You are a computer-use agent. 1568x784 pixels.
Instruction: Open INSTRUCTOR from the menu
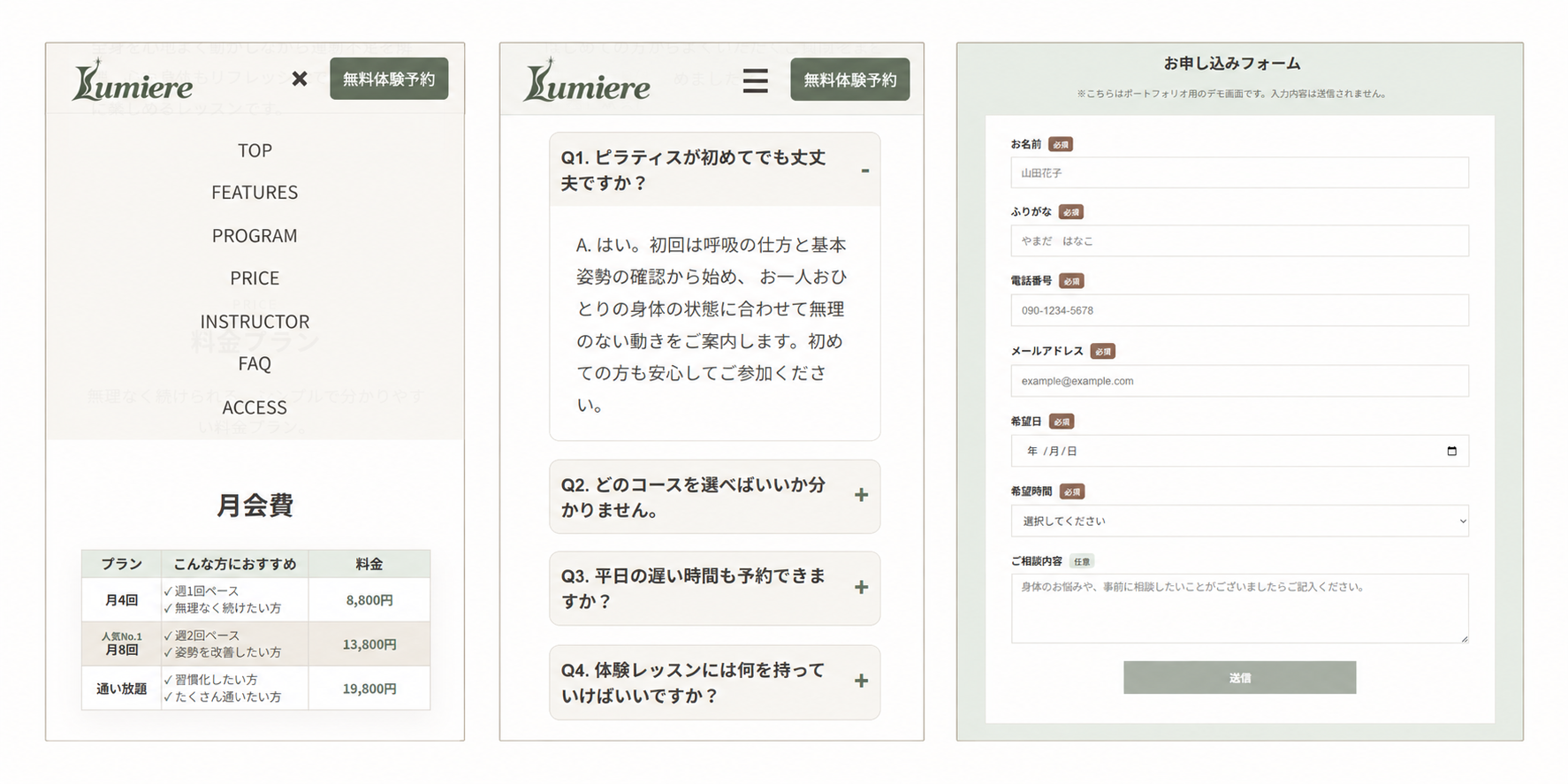255,322
